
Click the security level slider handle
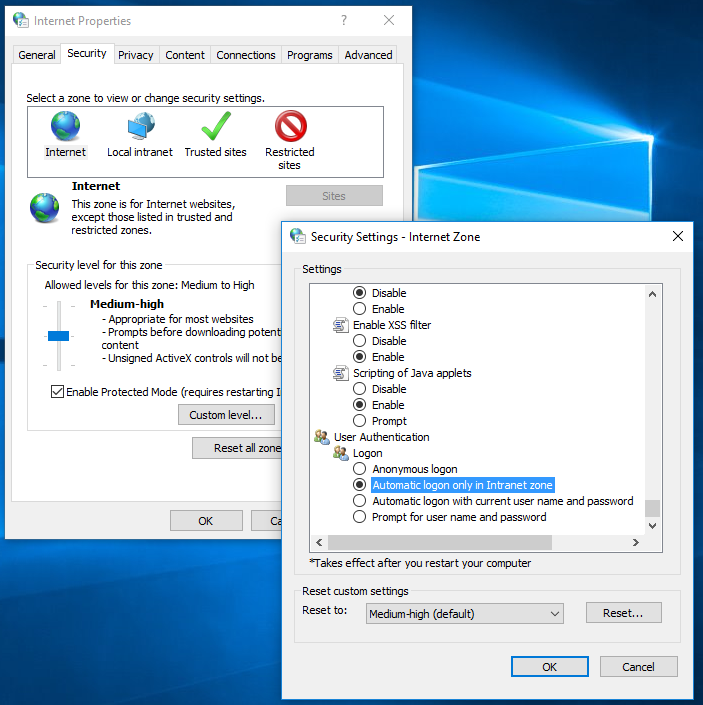click(x=59, y=336)
